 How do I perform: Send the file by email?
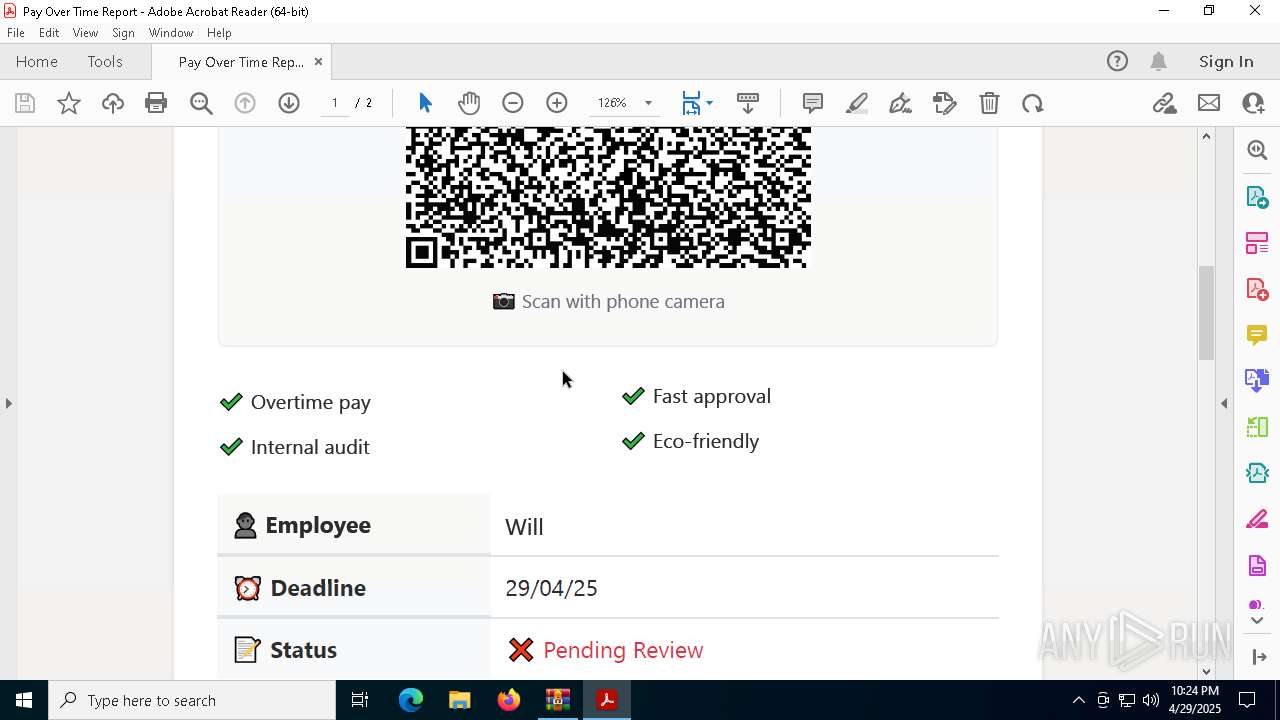tap(1209, 103)
